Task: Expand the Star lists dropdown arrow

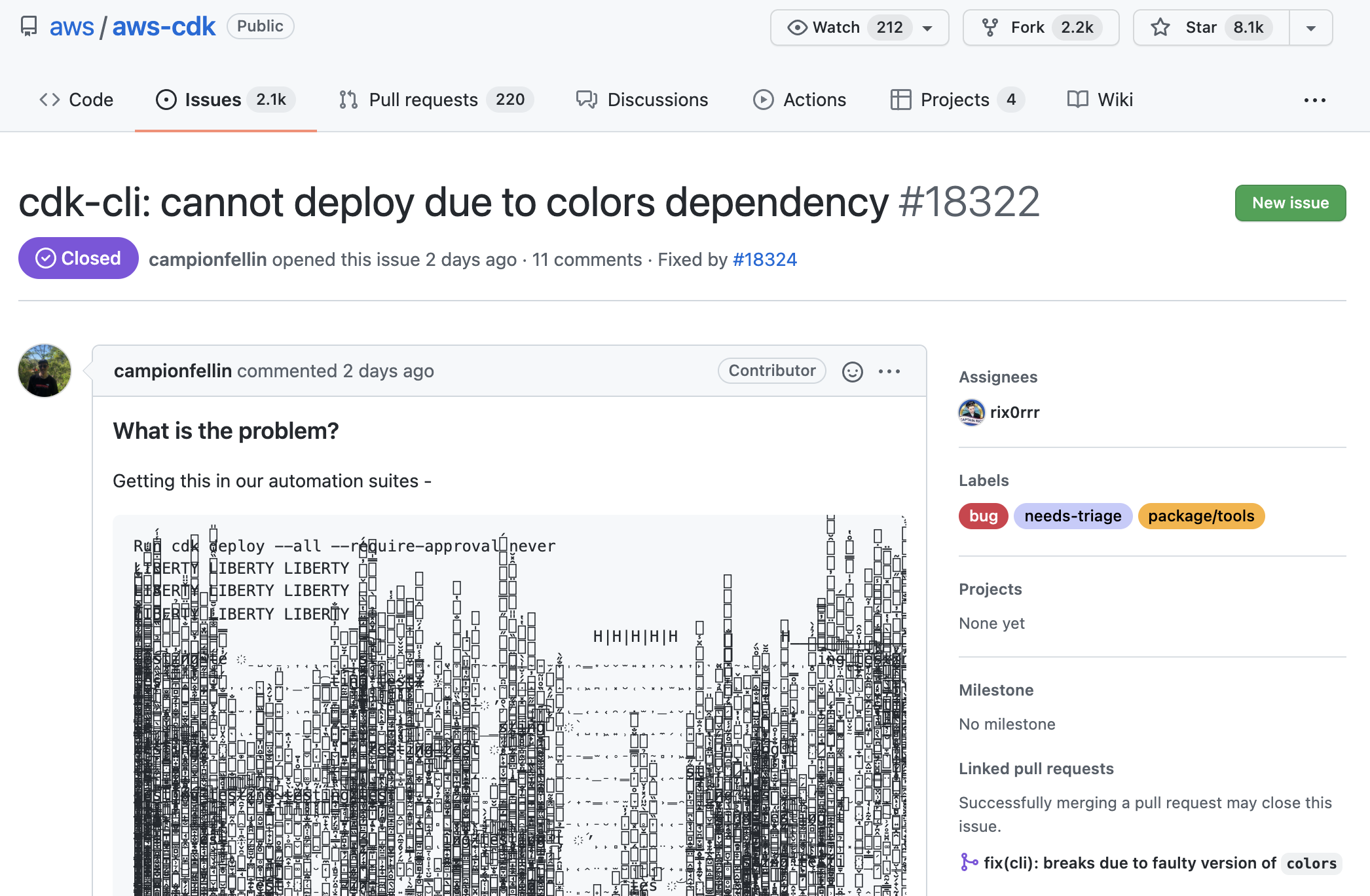Action: coord(1310,28)
